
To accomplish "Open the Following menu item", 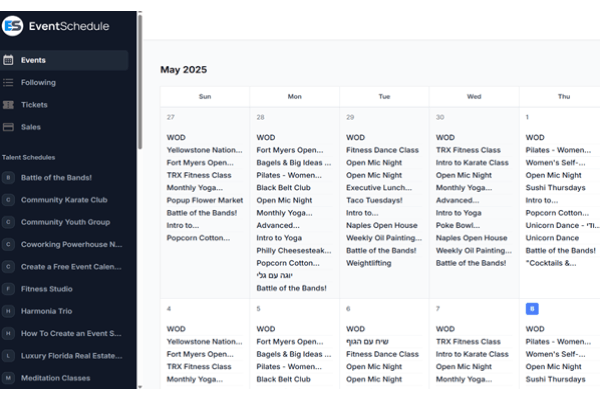I will point(38,82).
